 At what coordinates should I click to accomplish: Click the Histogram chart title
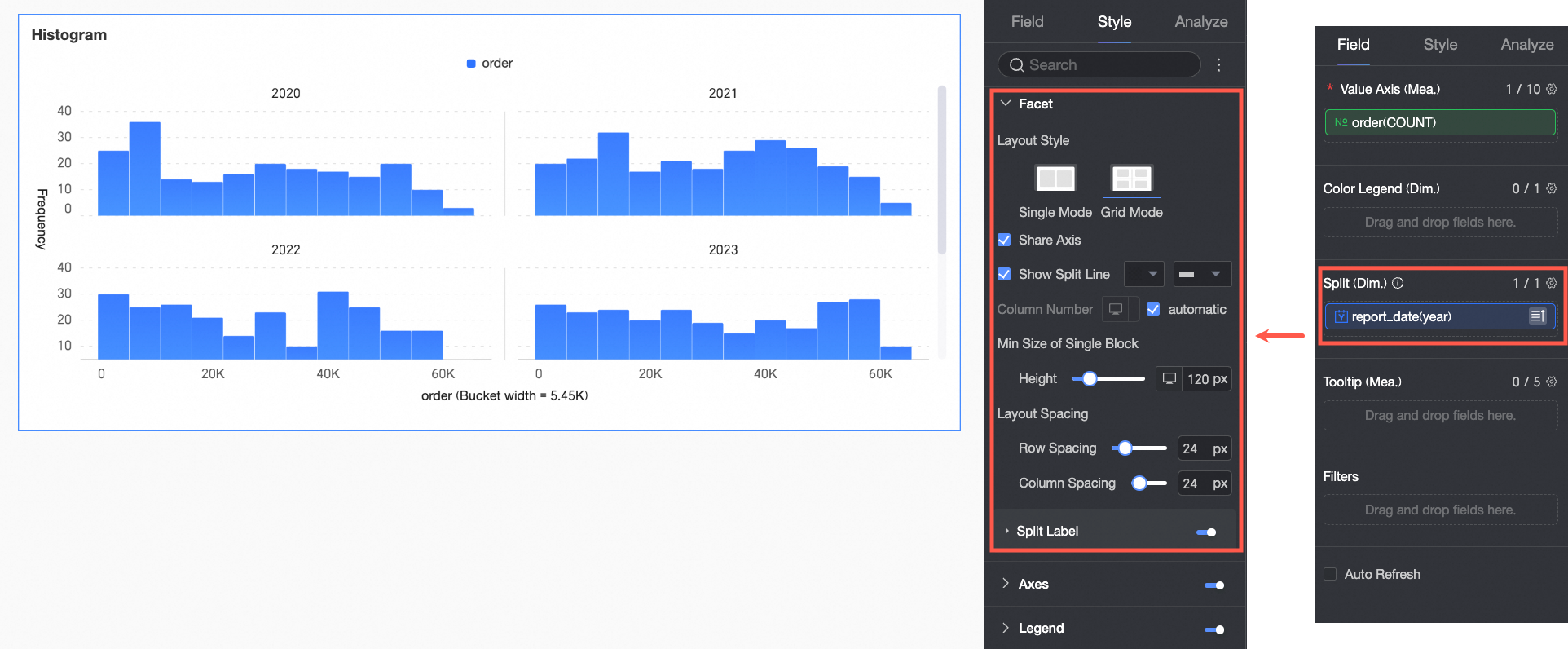point(69,35)
